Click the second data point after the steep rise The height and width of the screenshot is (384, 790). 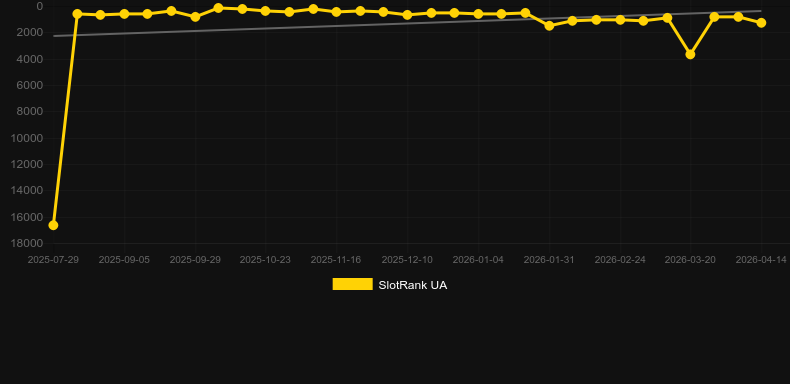pos(100,15)
